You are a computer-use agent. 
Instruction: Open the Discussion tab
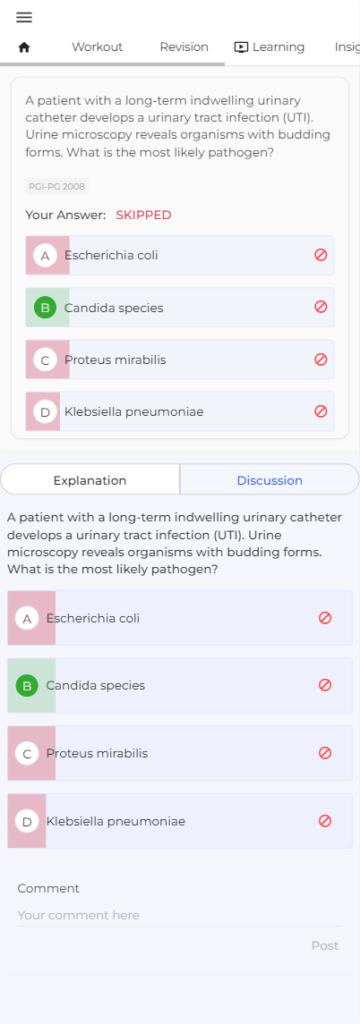click(x=269, y=480)
